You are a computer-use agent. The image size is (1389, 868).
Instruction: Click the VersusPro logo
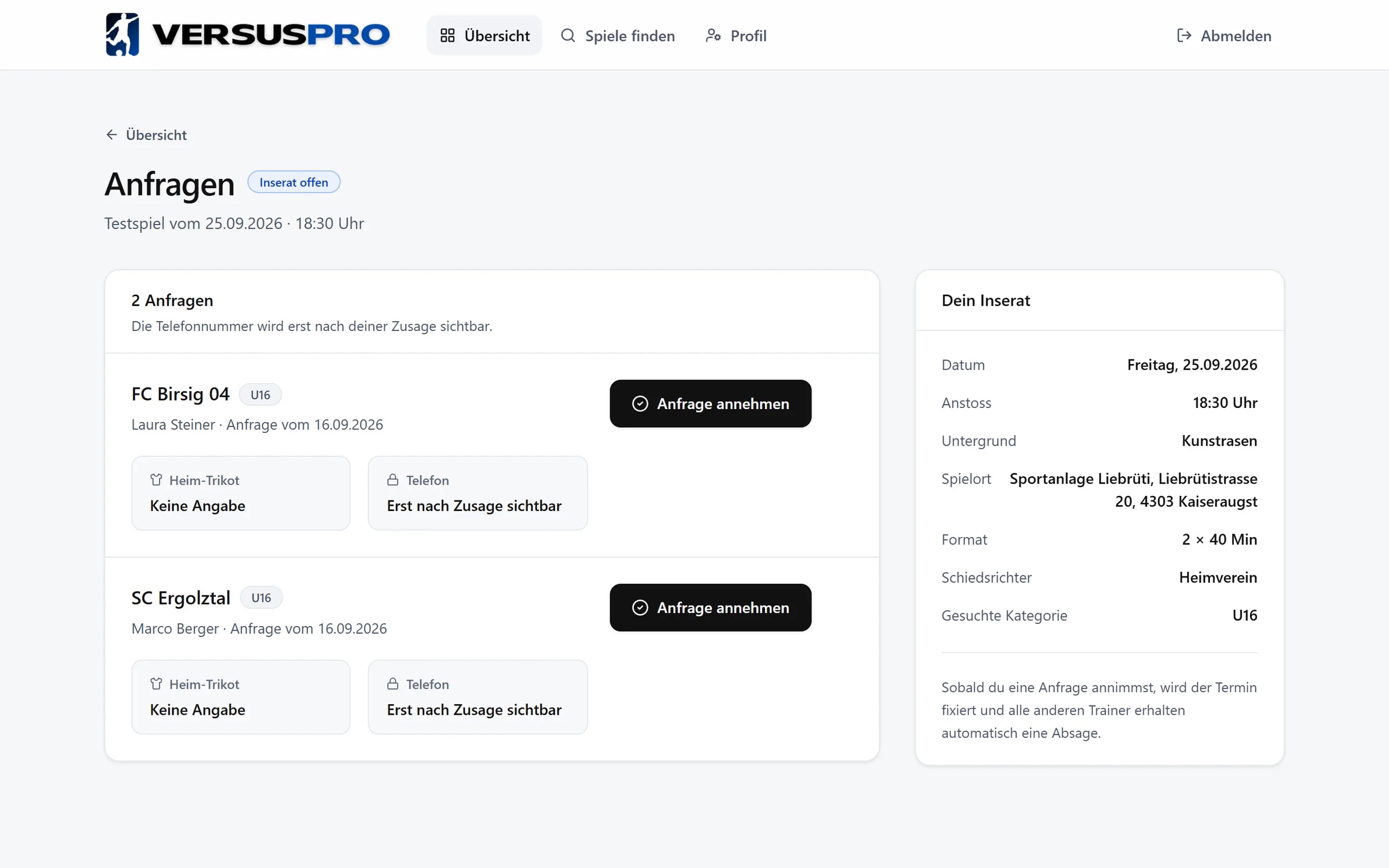(248, 35)
